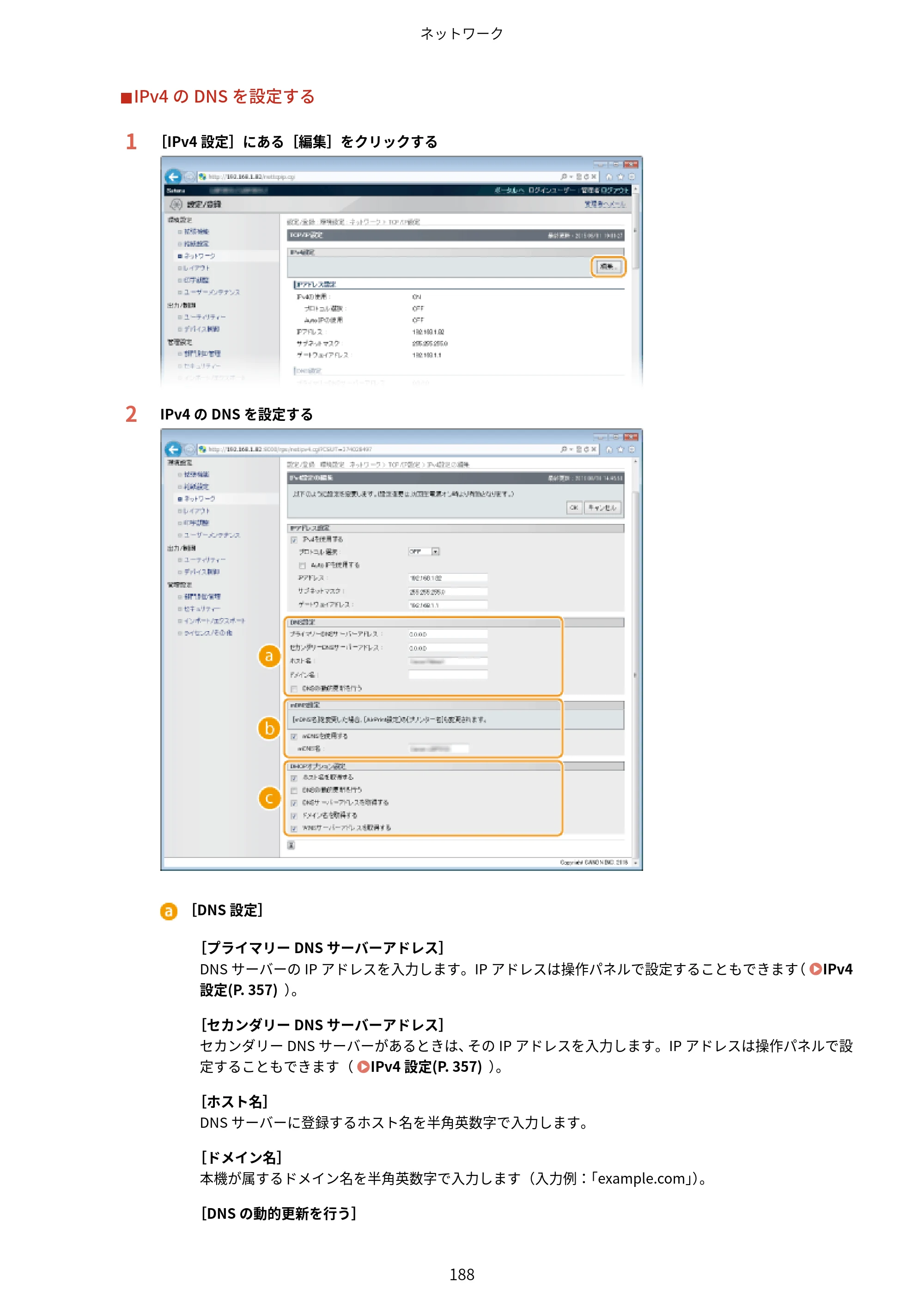
Task: Toggle DNSの動的更新を行う checkbox in DHCPオプション設定
Action: [x=294, y=790]
